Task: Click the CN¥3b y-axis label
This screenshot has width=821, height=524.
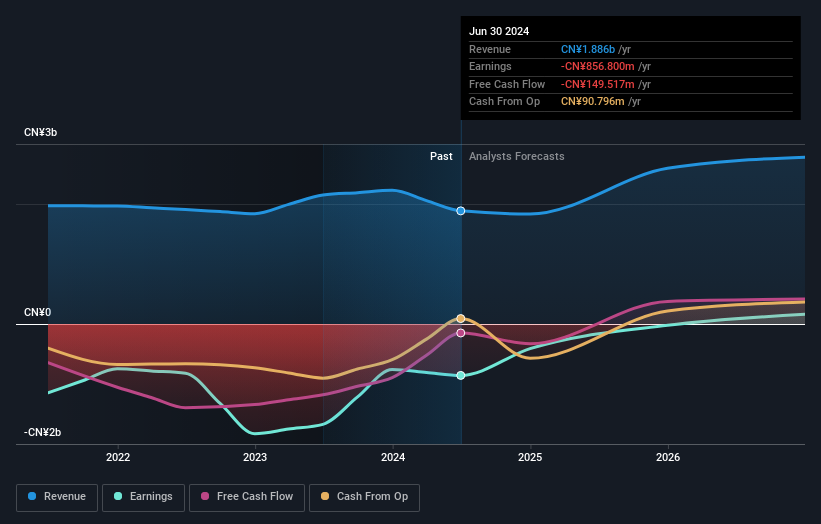Action: (40, 132)
